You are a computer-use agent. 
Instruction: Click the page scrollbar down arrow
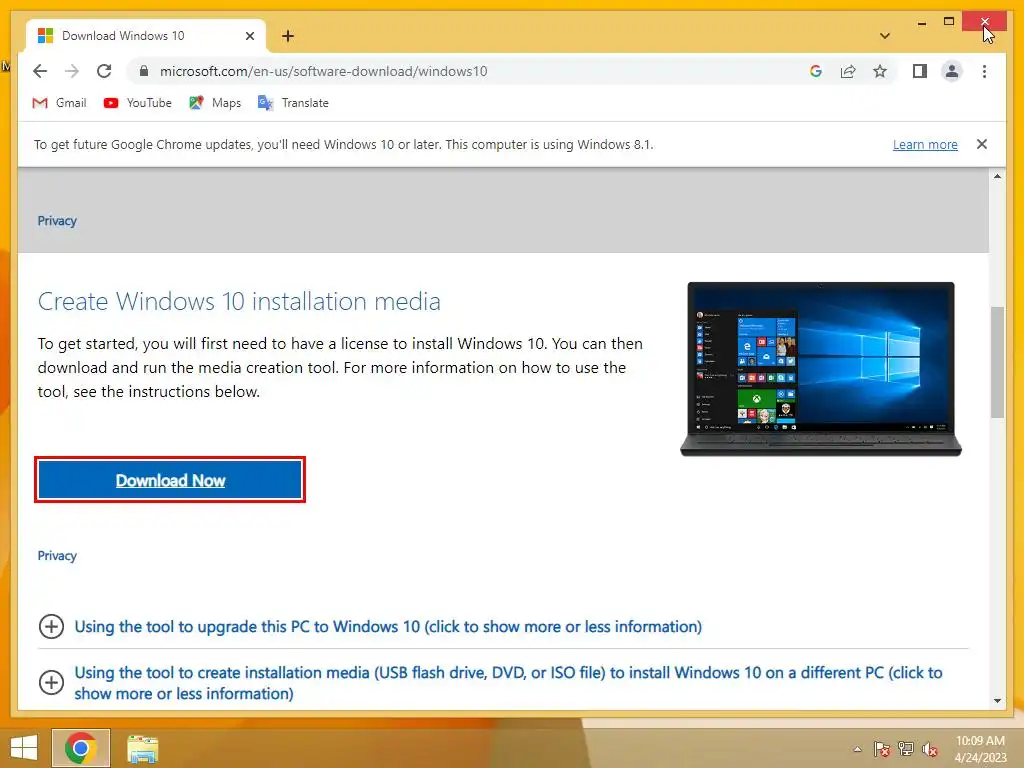997,701
